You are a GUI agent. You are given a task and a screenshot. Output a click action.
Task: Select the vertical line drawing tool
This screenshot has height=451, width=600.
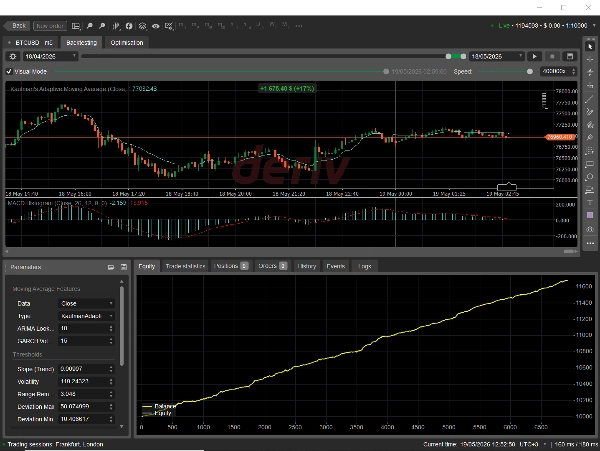pos(590,85)
